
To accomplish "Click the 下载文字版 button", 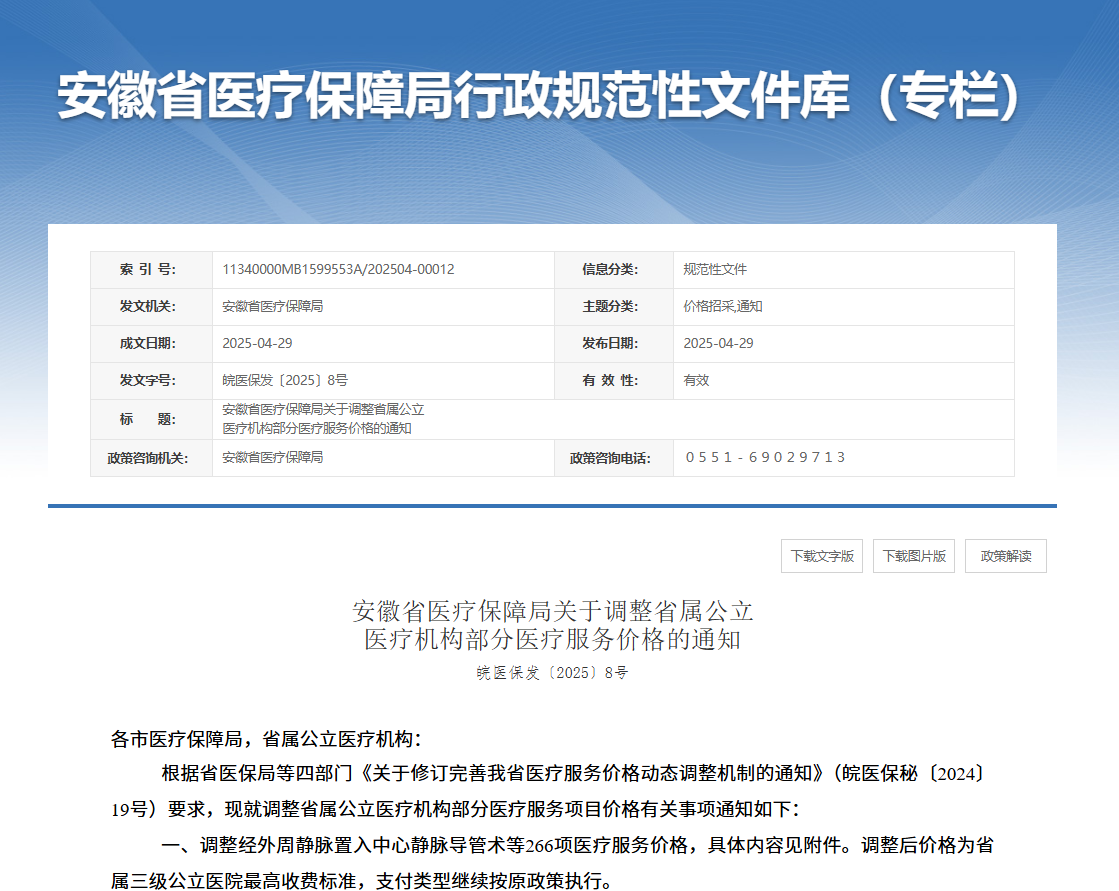I will pos(821,556).
